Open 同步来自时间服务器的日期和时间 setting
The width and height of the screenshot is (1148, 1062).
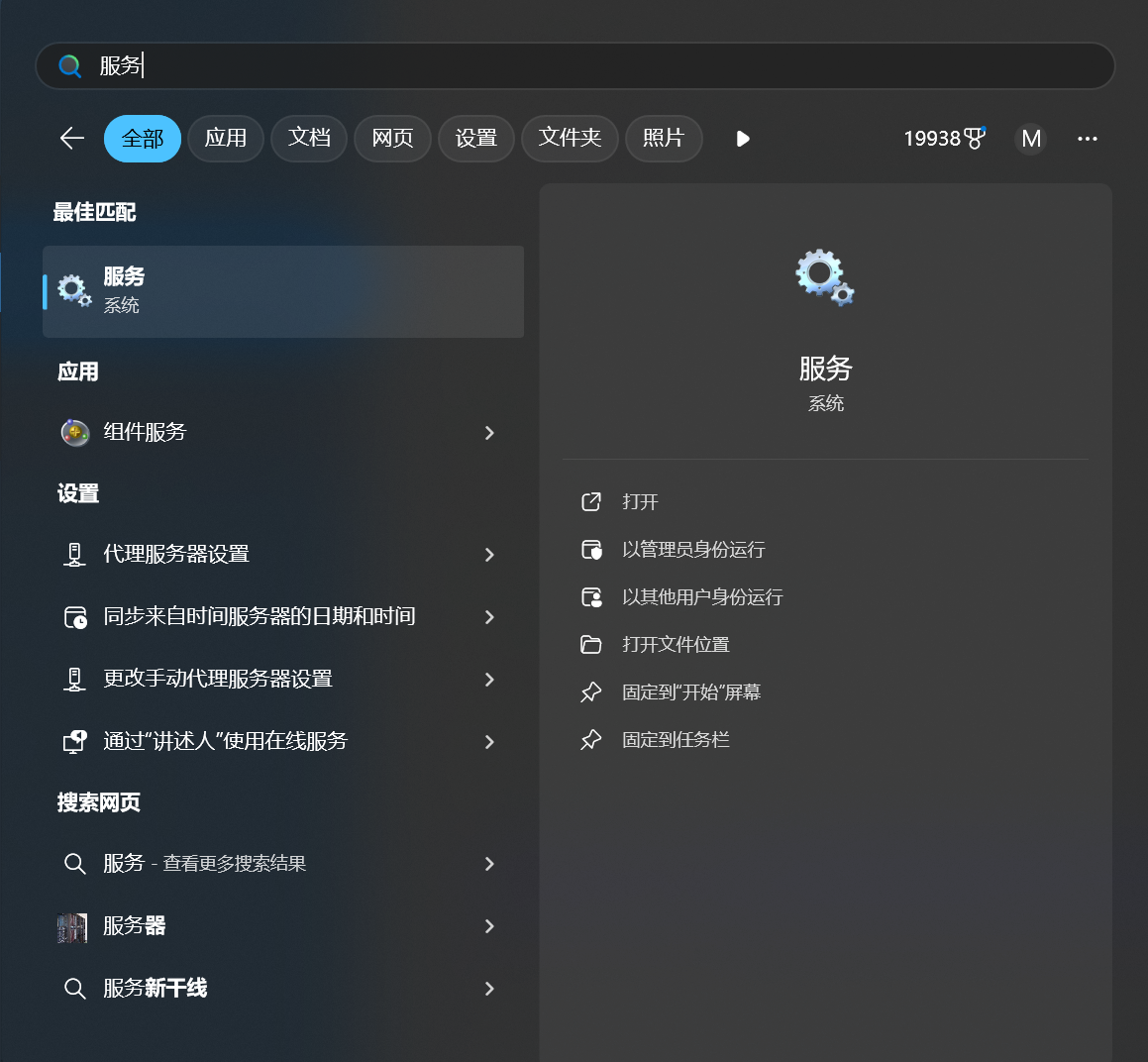tap(260, 617)
